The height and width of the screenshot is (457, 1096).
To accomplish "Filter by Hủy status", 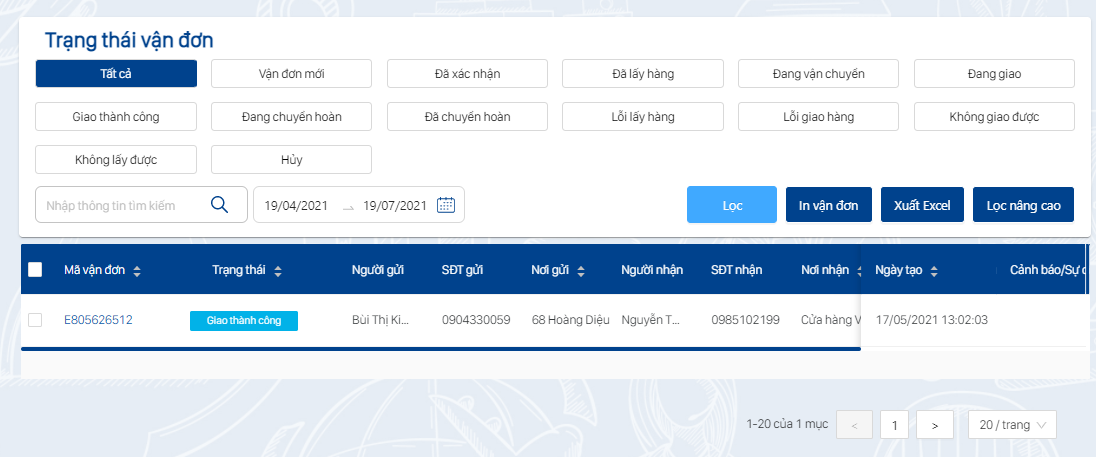I will [x=291, y=159].
